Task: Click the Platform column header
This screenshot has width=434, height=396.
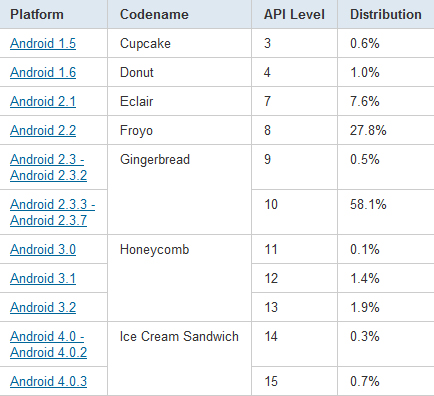Action: (37, 14)
